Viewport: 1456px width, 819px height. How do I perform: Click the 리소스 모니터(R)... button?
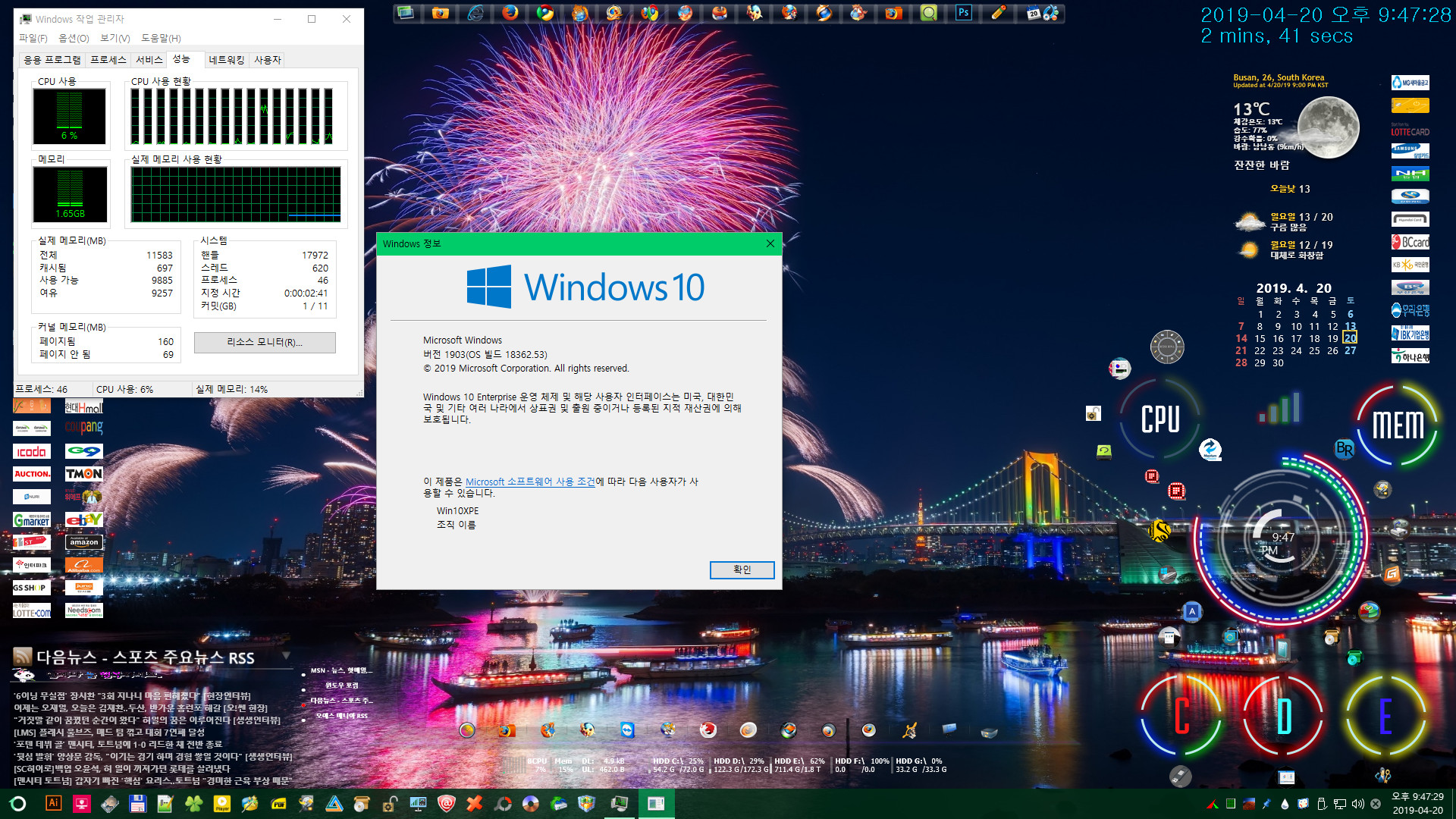pyautogui.click(x=265, y=343)
